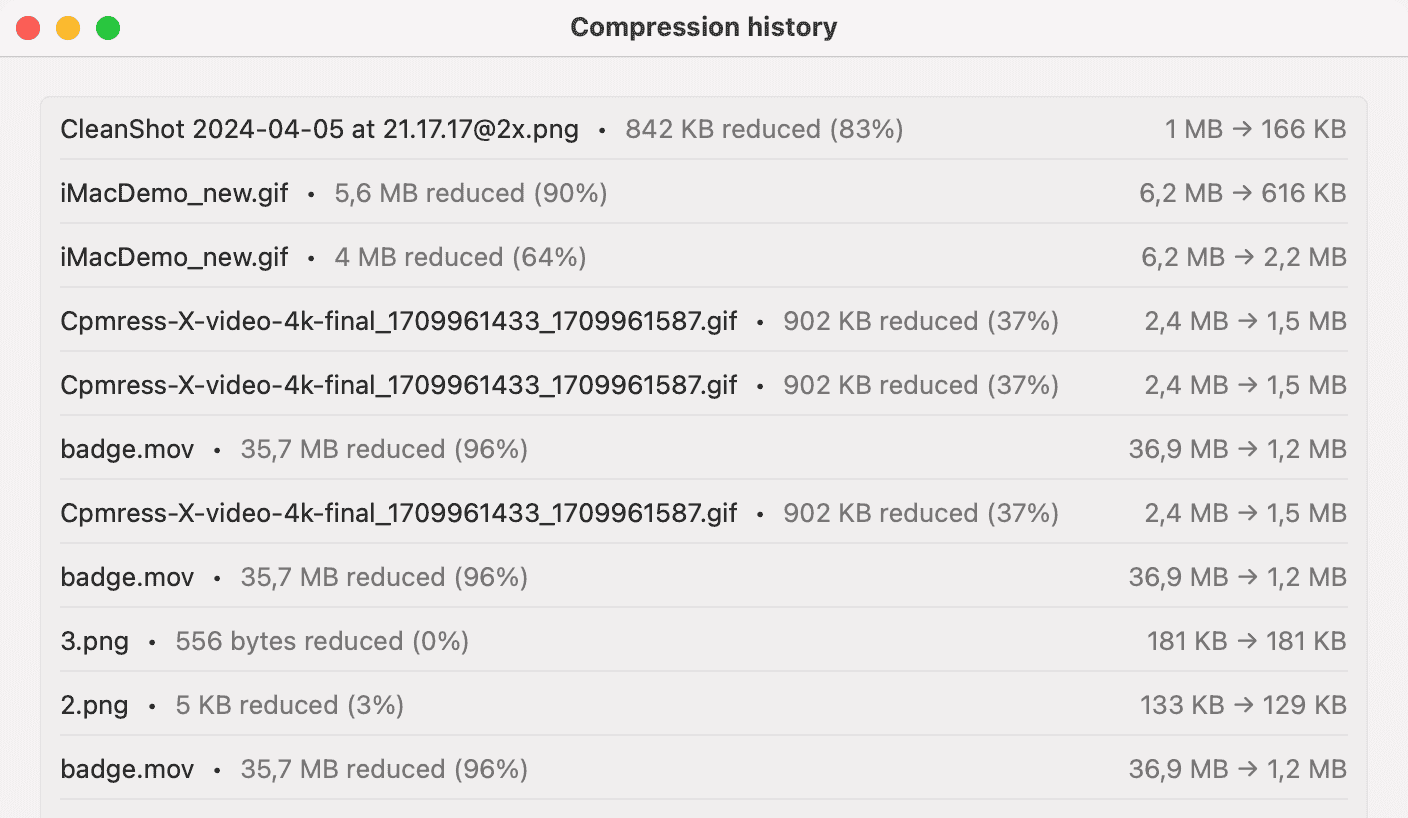
Task: Click the 'Compression history' window title
Action: click(x=703, y=27)
